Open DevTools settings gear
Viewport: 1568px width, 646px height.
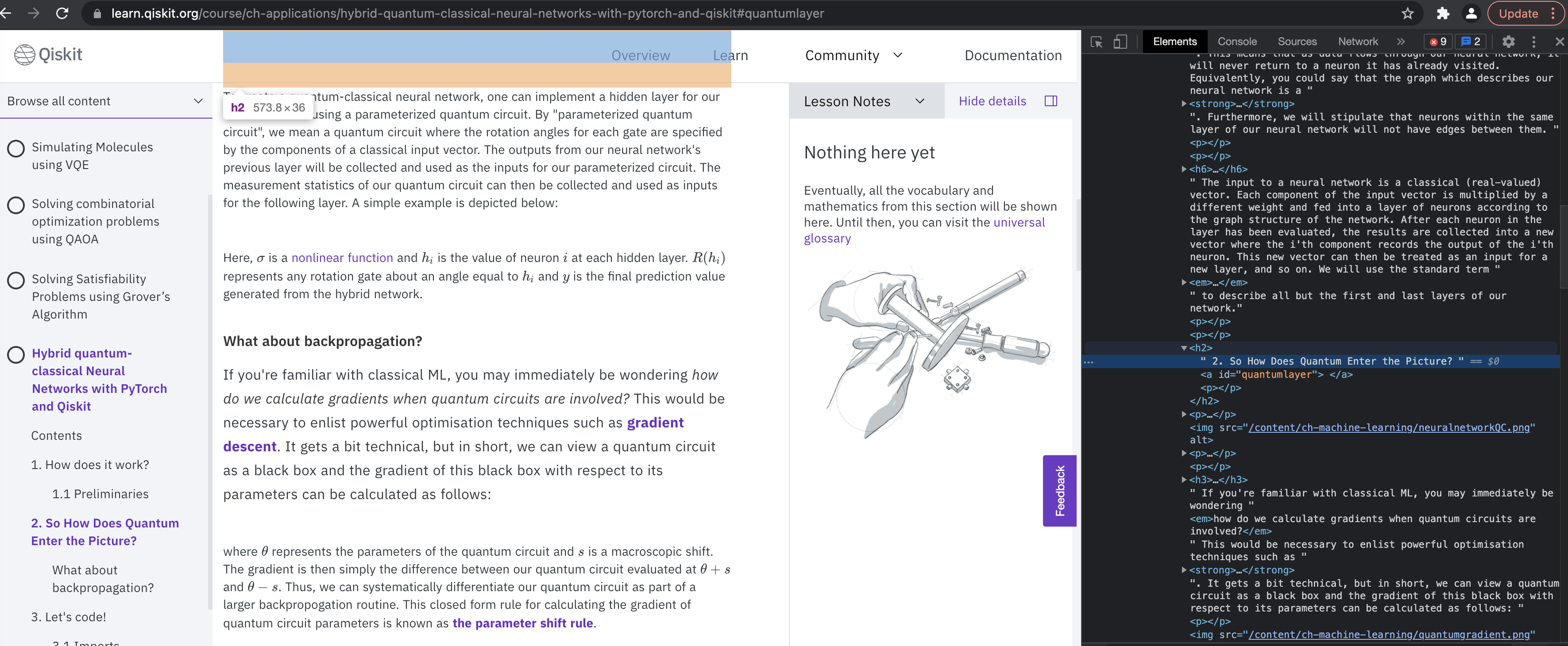pyautogui.click(x=1509, y=41)
